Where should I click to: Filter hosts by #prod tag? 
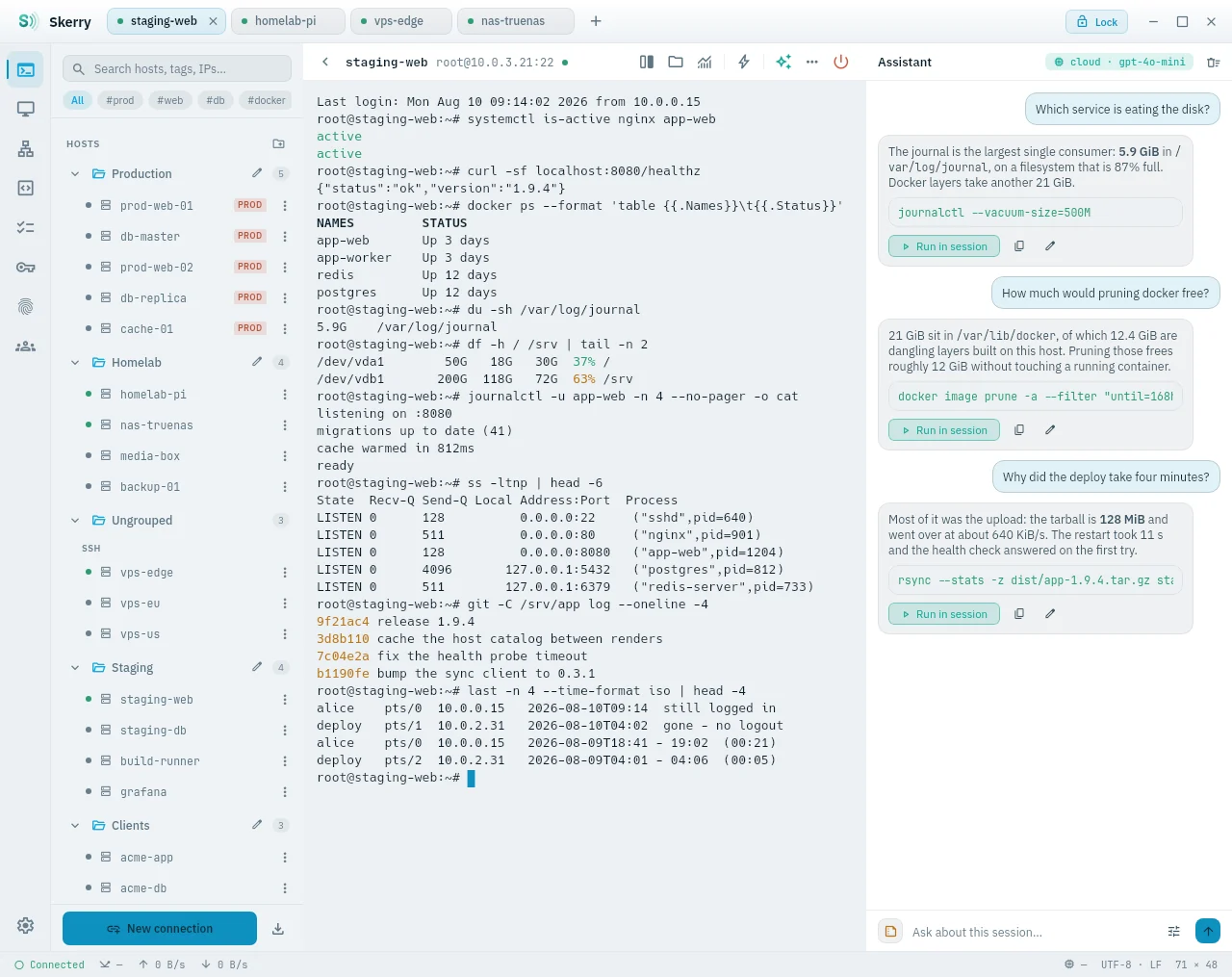tap(120, 100)
